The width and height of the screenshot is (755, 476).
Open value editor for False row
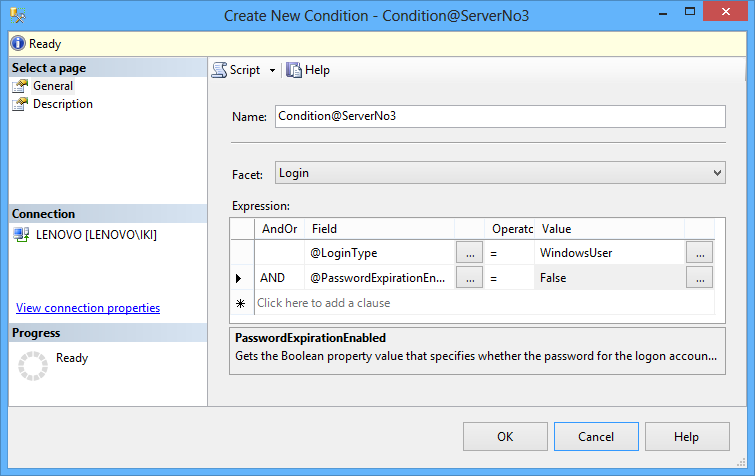pos(698,278)
